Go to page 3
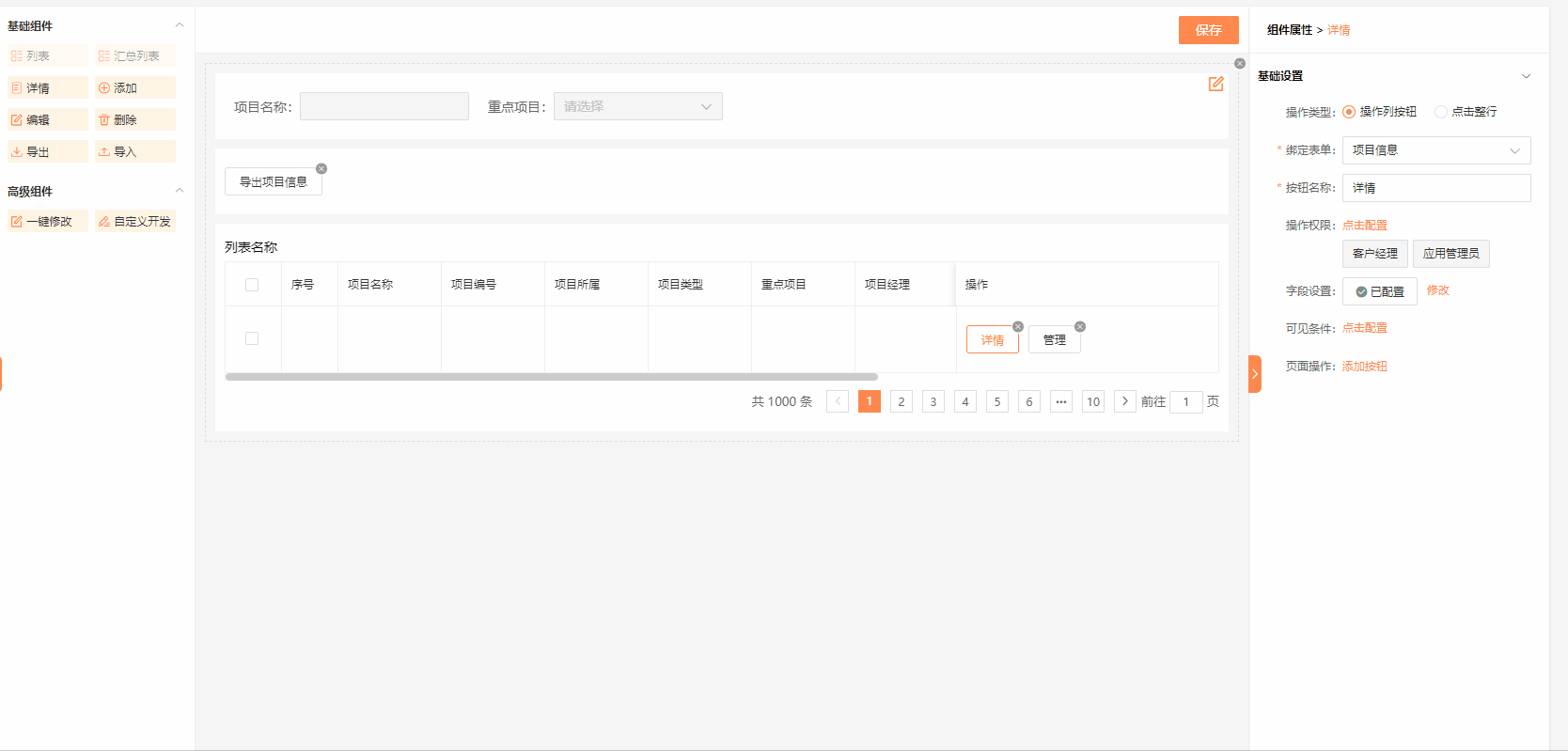 [x=933, y=401]
